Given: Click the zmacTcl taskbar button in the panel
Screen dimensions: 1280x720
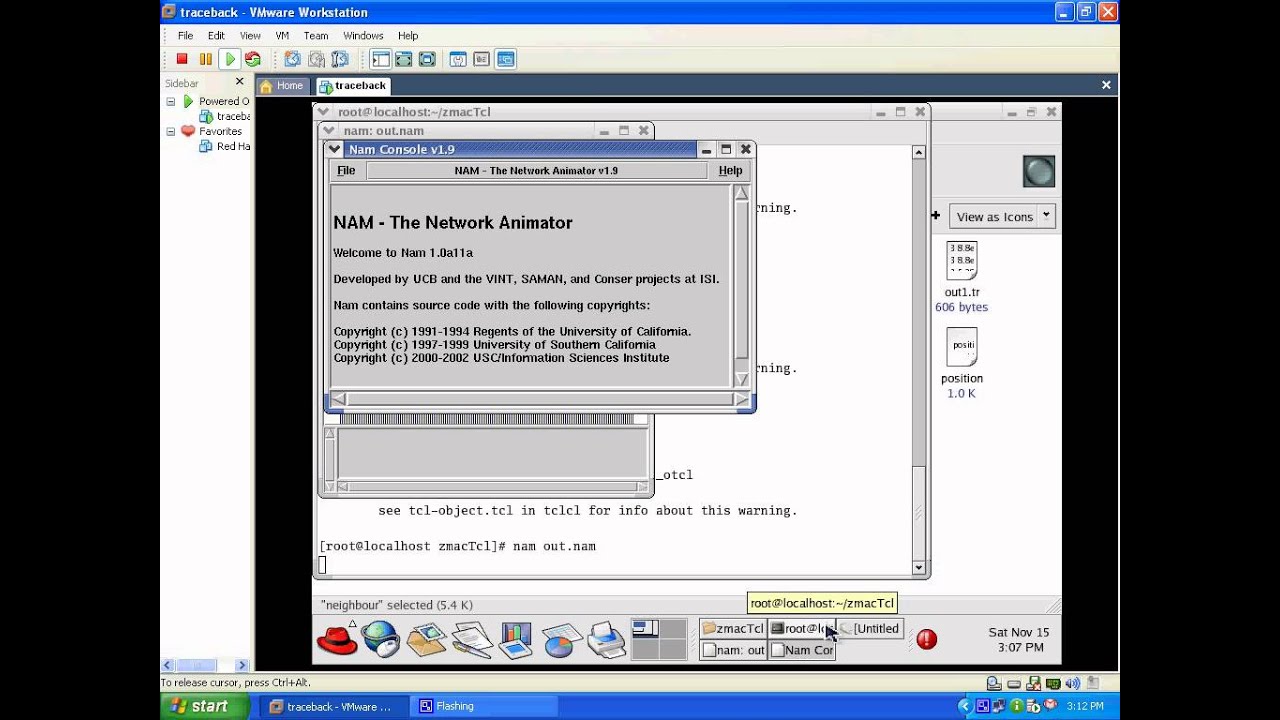Looking at the screenshot, I should pyautogui.click(x=733, y=628).
